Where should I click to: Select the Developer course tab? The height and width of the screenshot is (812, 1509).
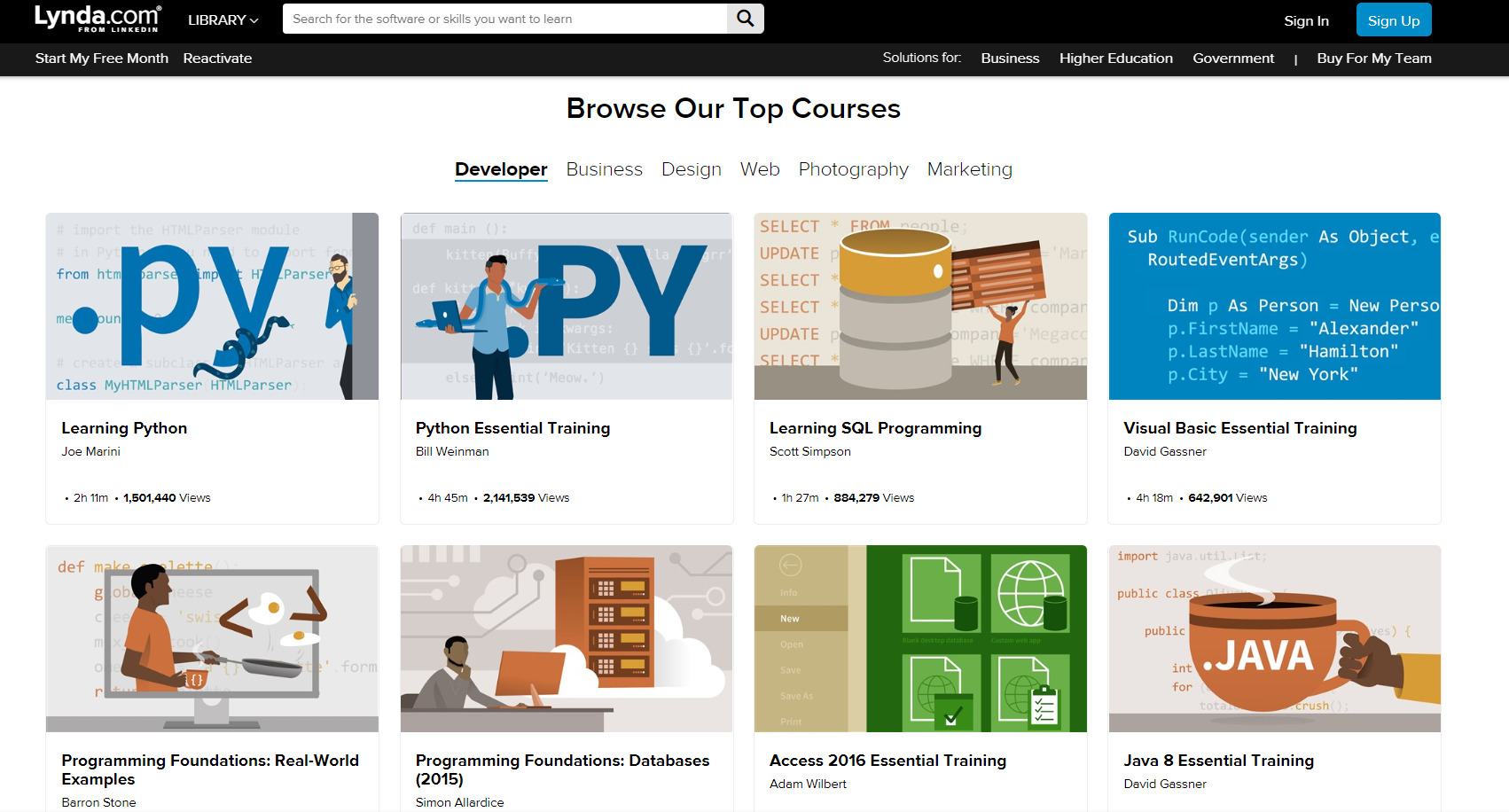[501, 169]
